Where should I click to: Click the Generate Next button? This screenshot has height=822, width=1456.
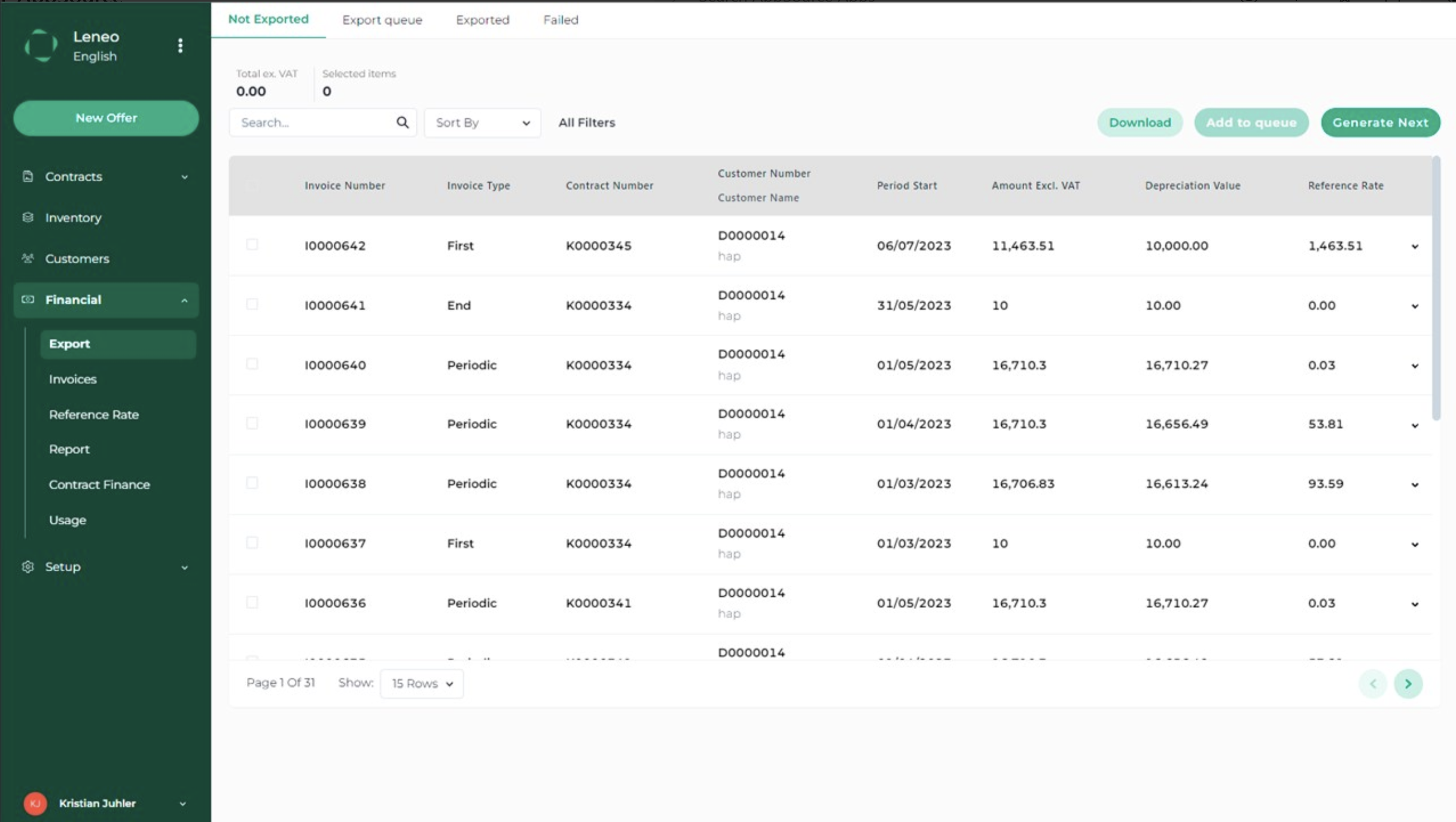coord(1380,122)
